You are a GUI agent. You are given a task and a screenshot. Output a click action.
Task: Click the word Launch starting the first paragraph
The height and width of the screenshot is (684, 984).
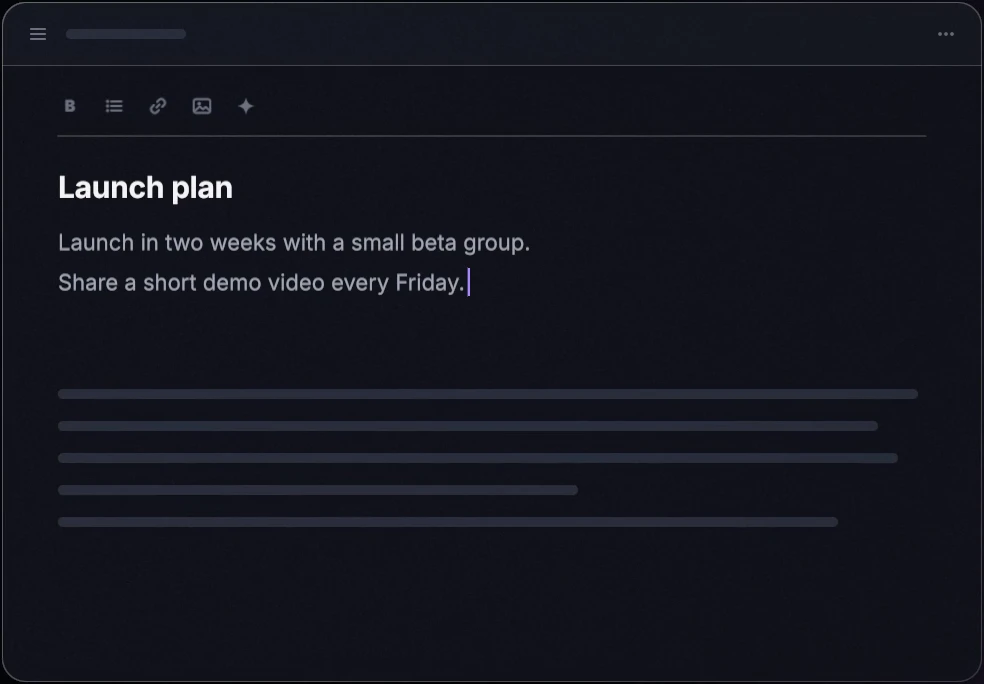click(96, 243)
